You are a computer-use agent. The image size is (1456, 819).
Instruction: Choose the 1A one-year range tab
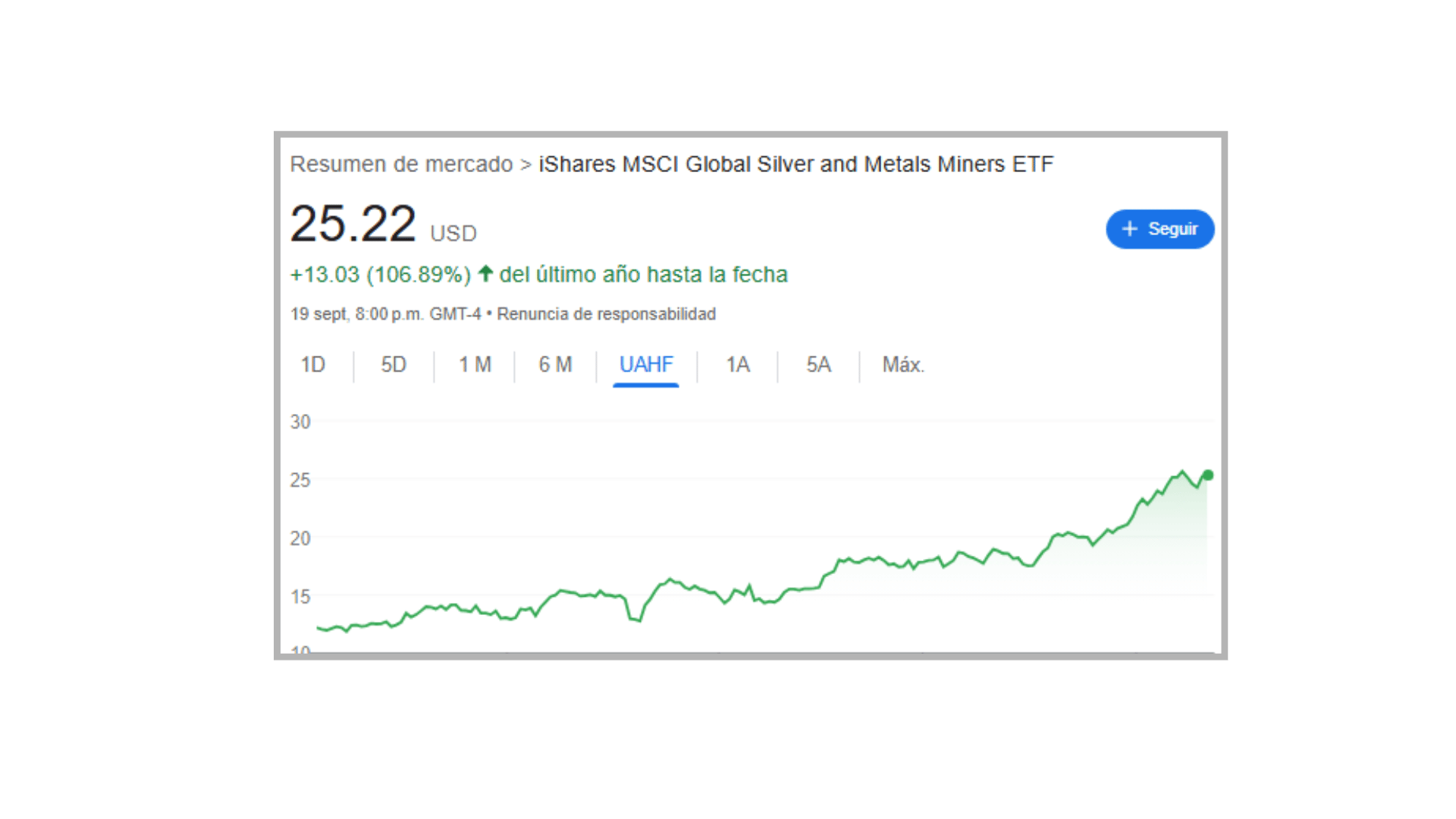[738, 365]
